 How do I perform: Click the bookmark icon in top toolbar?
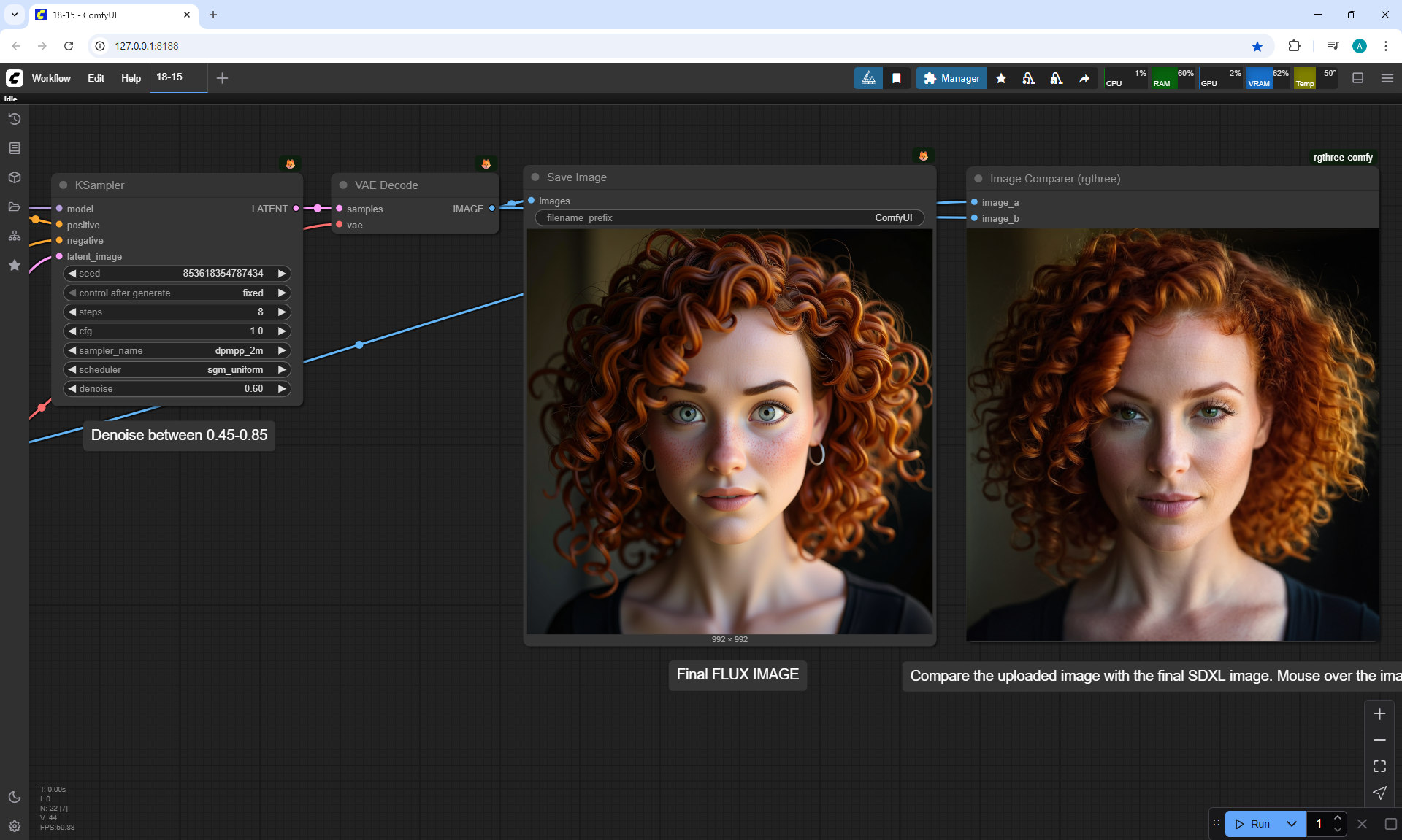coord(896,78)
